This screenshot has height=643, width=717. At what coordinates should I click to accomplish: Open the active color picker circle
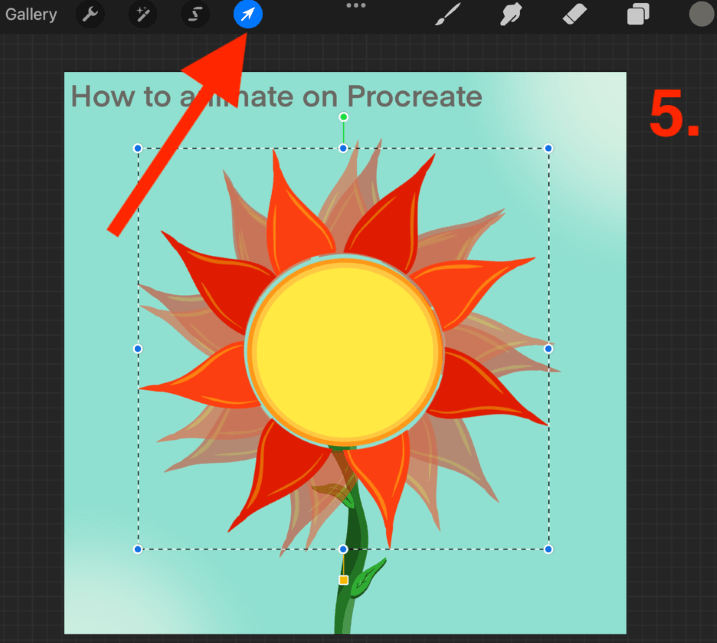(701, 14)
